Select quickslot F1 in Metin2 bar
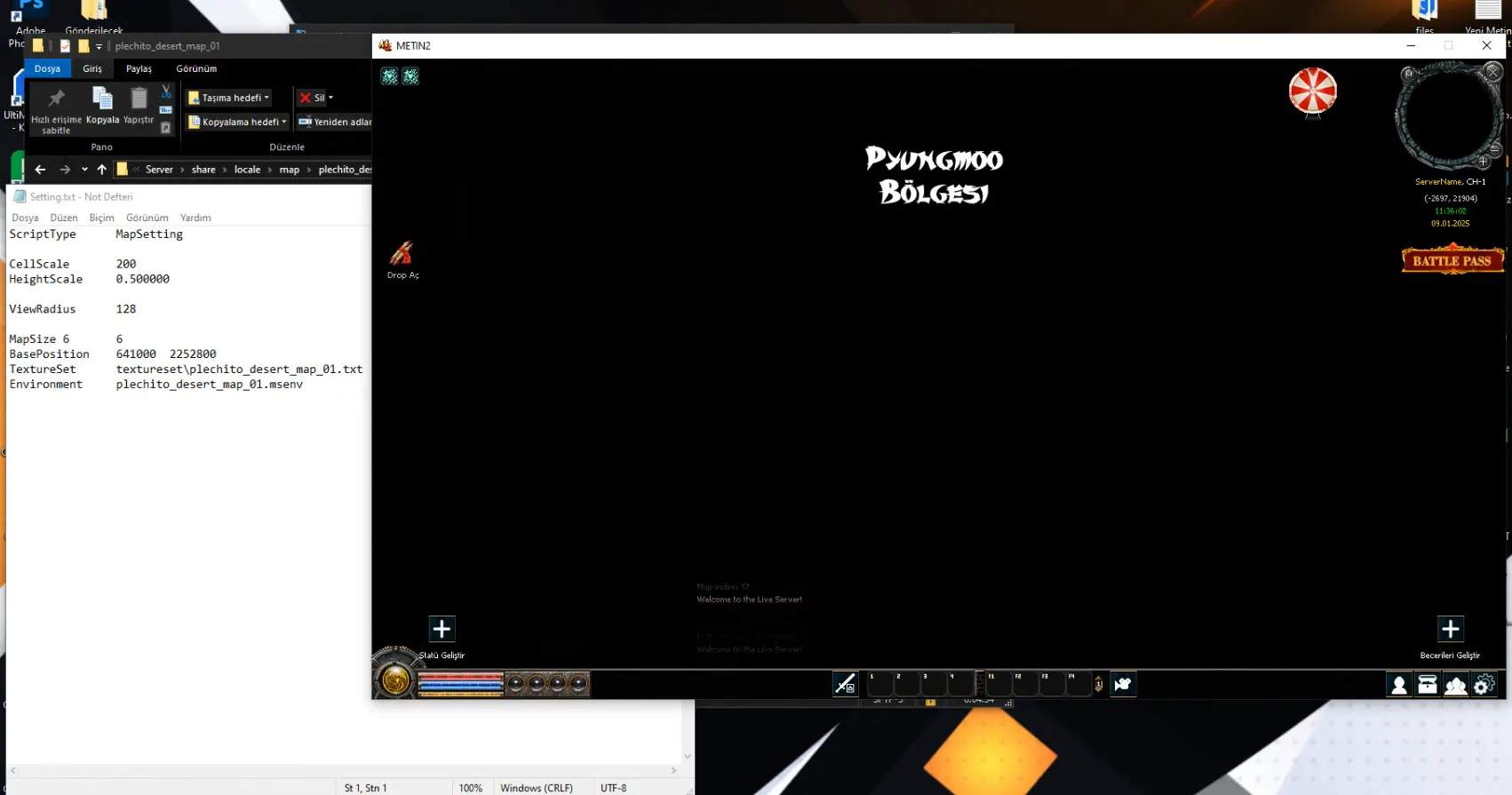This screenshot has height=795, width=1512. (999, 684)
